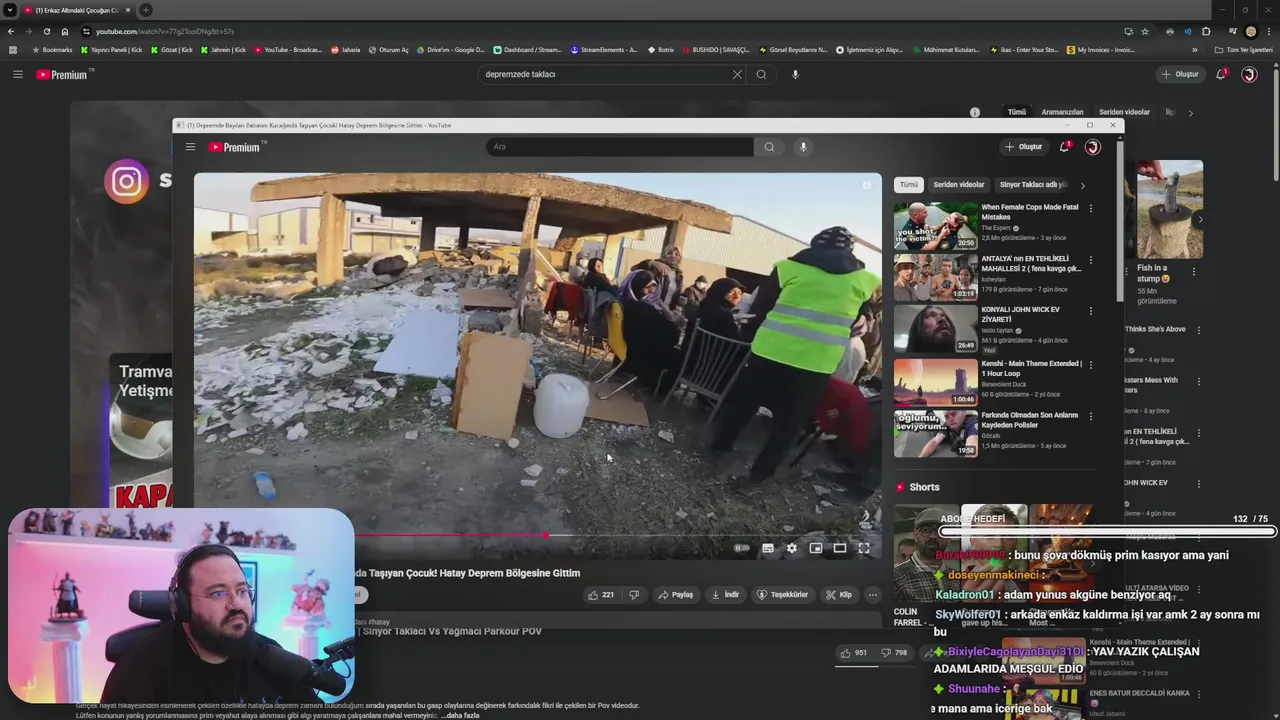Viewport: 1280px width, 720px height.
Task: Open account avatar menu in the front window
Action: 1093,147
